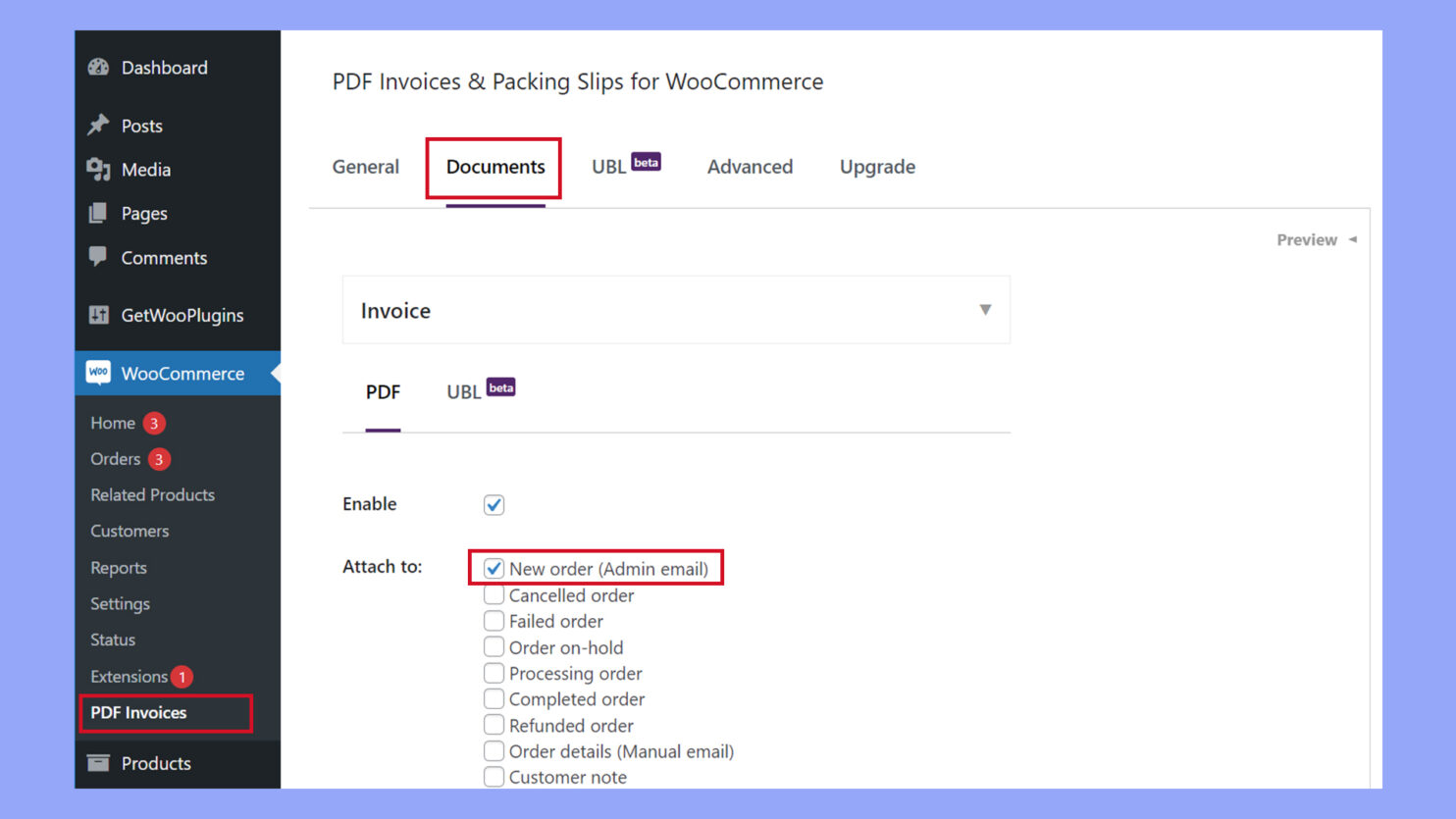
Task: Open the UBL beta sub-tab
Action: 463,391
